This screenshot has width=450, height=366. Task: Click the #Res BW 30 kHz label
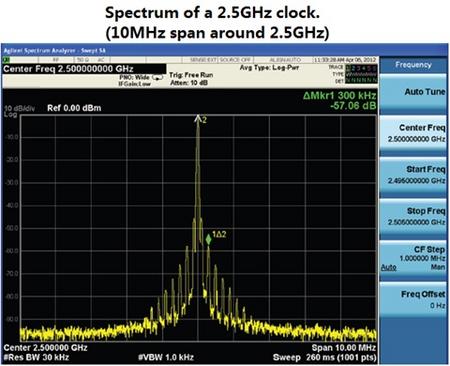36,358
